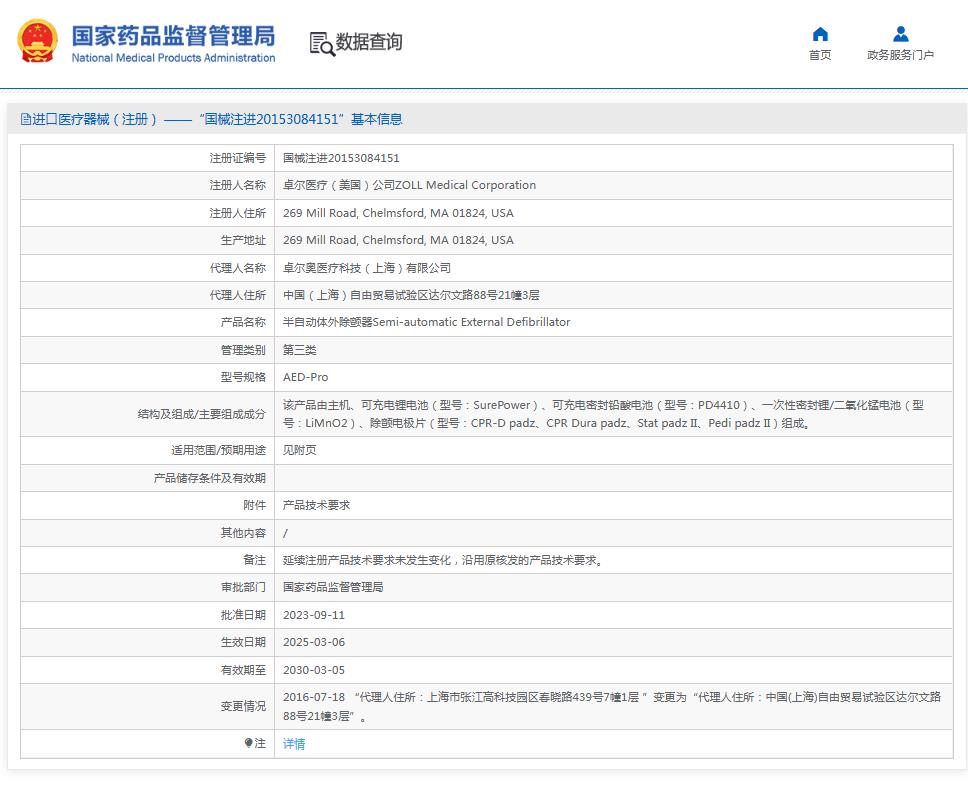Click the ZOLL Medical Corporation registrant name
Screen dimensions: 968x791
pyautogui.click(x=410, y=185)
